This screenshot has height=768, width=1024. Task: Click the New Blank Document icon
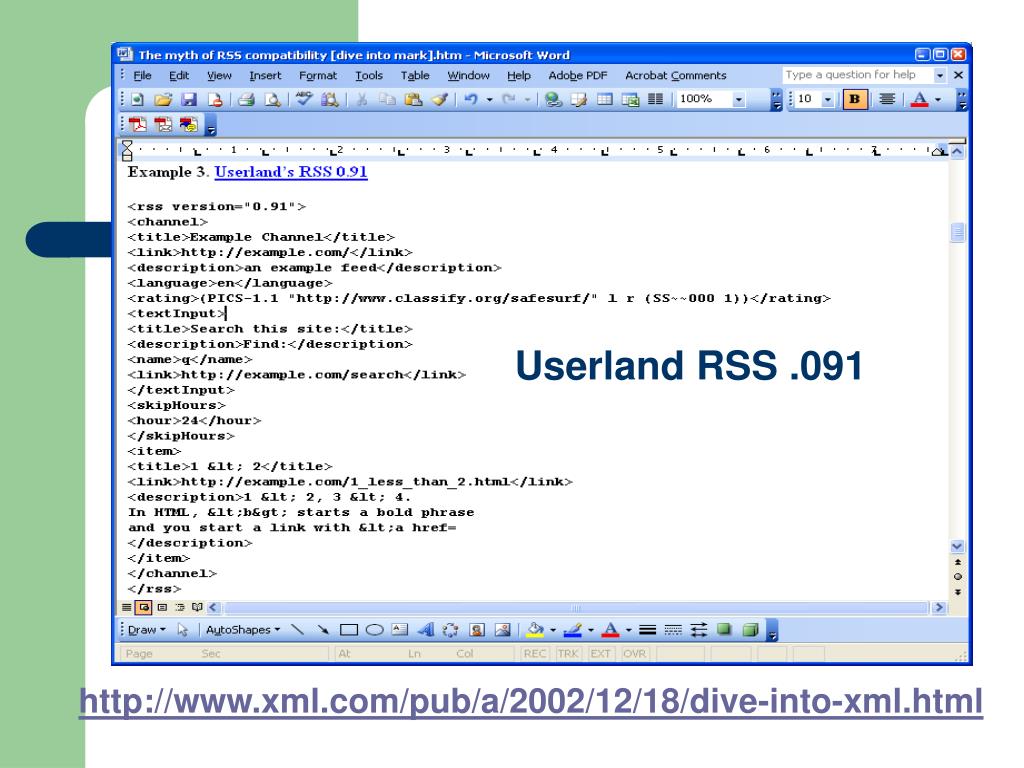(x=137, y=99)
